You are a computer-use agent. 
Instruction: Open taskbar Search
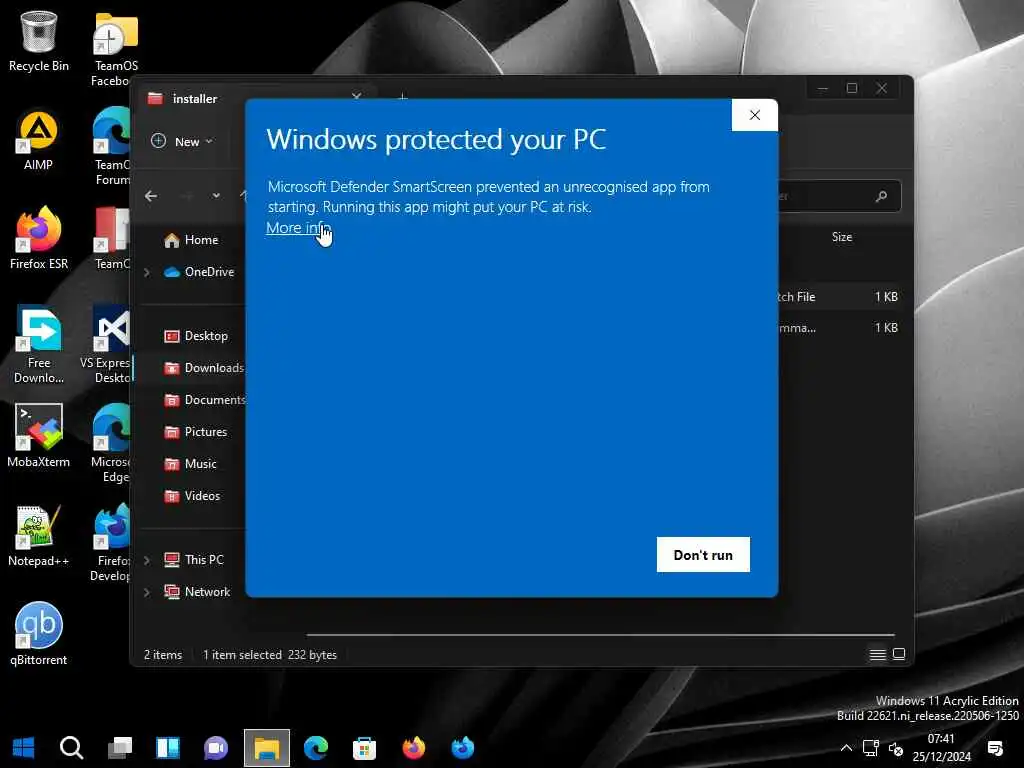point(71,748)
